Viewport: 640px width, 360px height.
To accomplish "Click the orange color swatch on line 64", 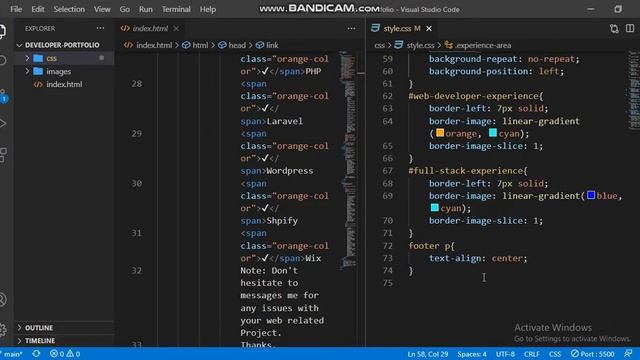I will click(x=440, y=133).
